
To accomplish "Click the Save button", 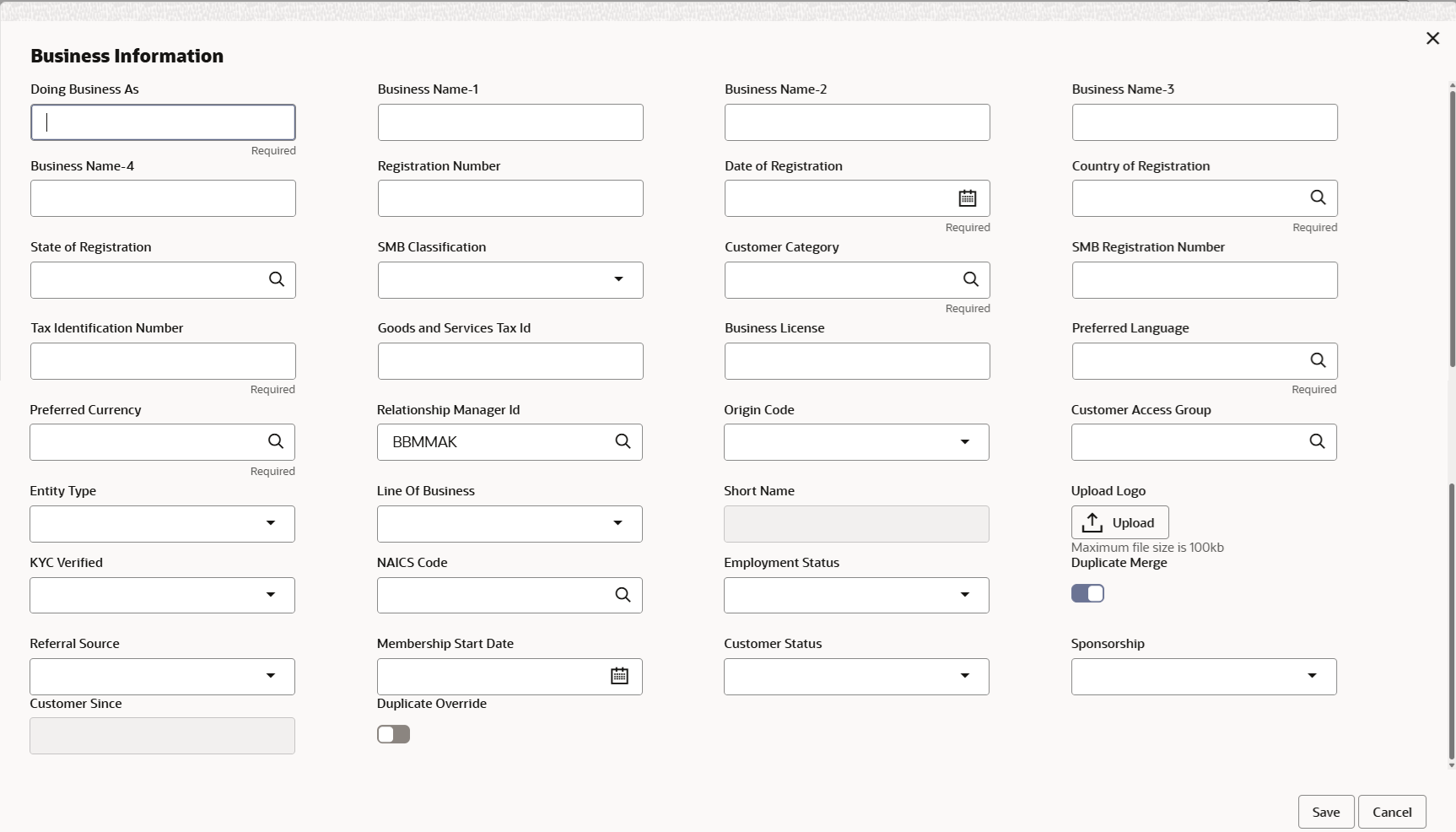I will pos(1325,812).
